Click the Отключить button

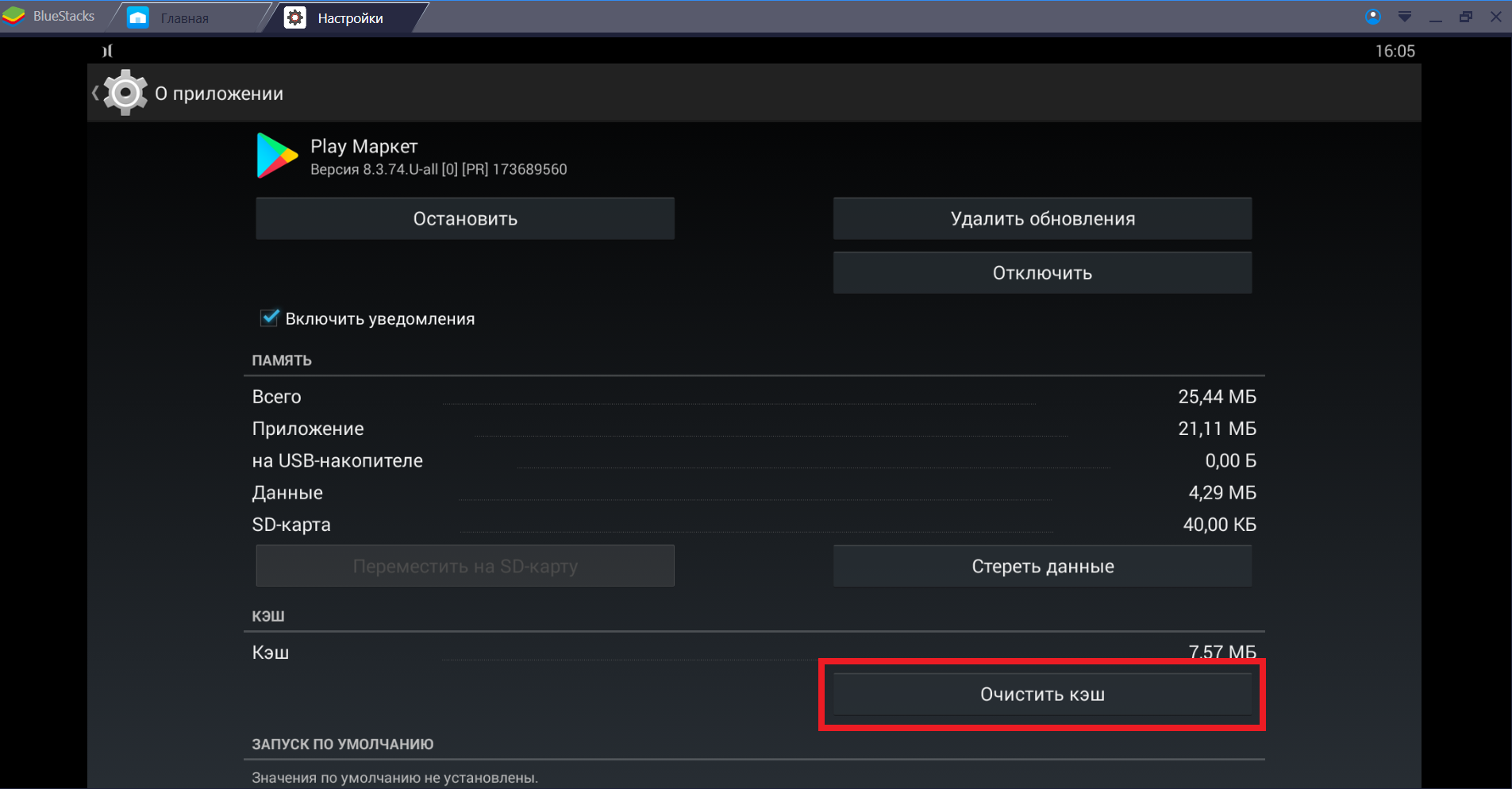(x=1042, y=272)
